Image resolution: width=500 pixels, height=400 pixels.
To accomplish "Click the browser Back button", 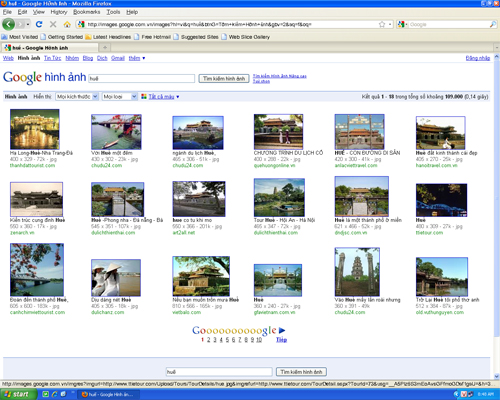I will point(8,24).
